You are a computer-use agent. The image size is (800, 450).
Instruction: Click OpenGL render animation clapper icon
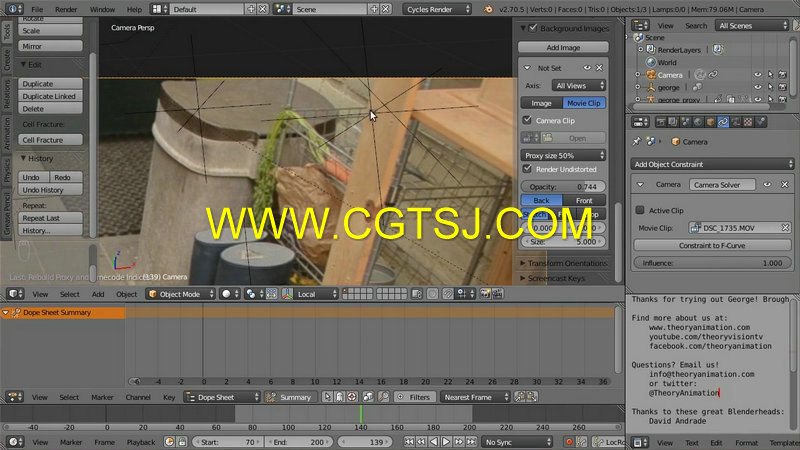(497, 294)
